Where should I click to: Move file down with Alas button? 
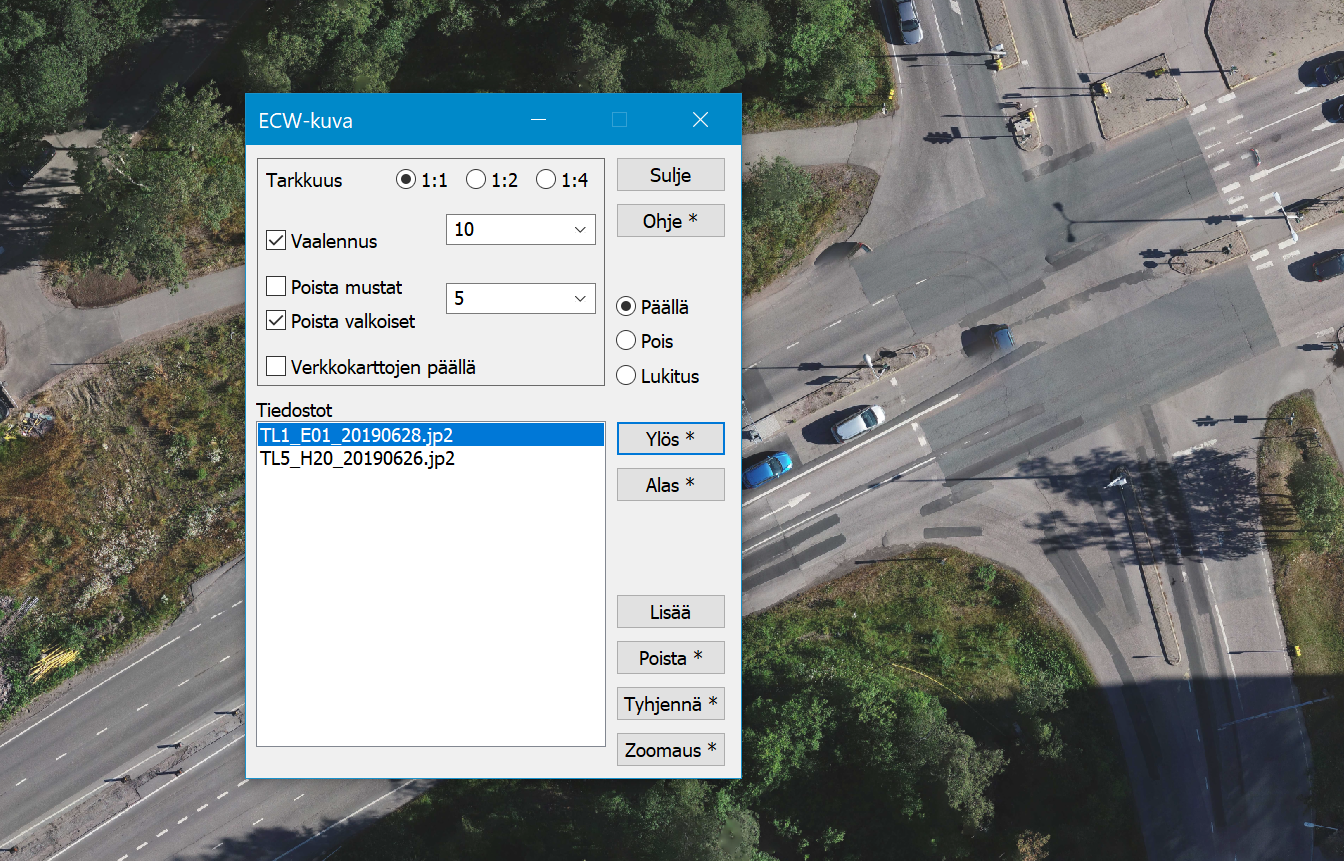[x=670, y=485]
